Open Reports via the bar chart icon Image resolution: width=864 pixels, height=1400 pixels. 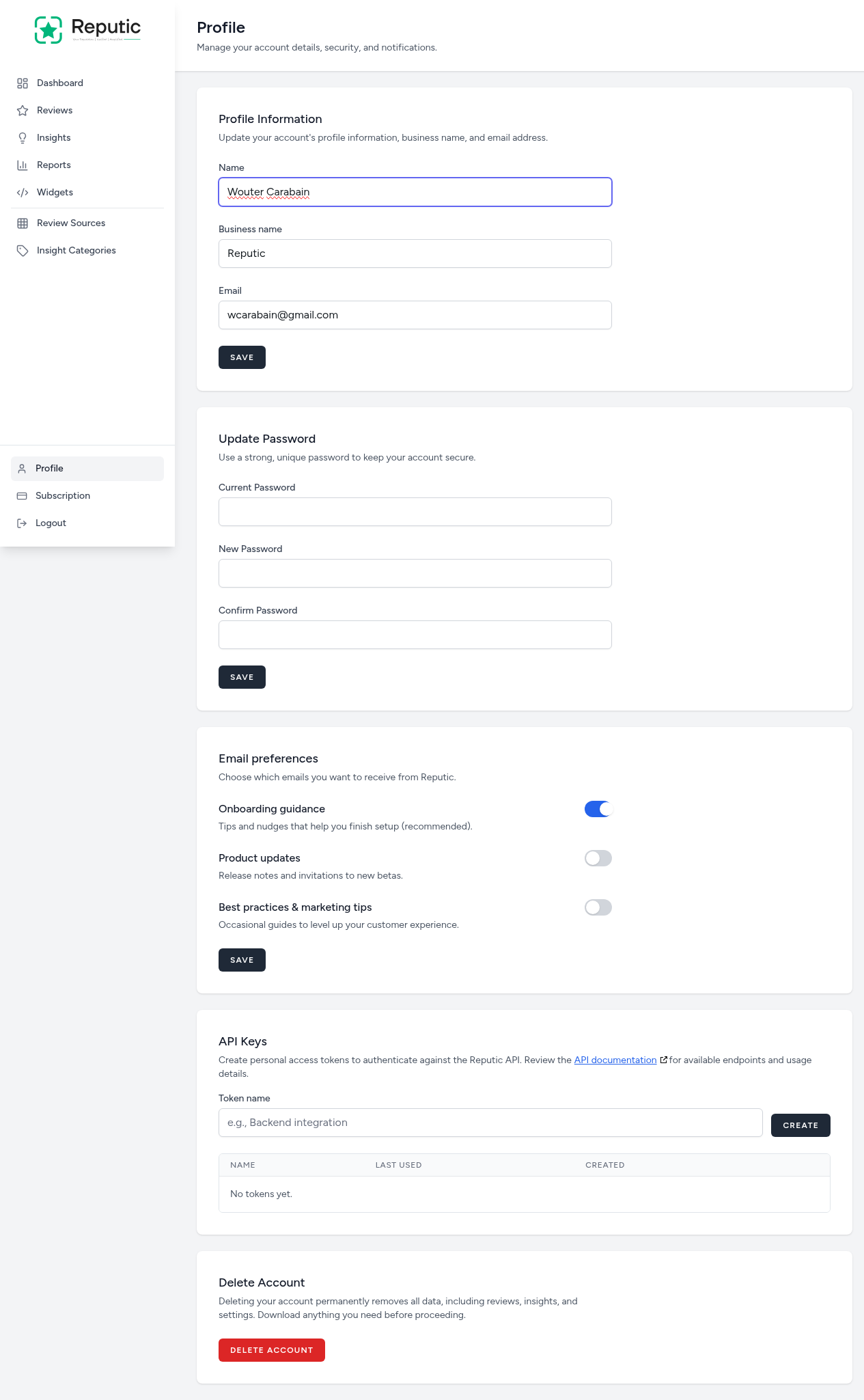point(23,165)
